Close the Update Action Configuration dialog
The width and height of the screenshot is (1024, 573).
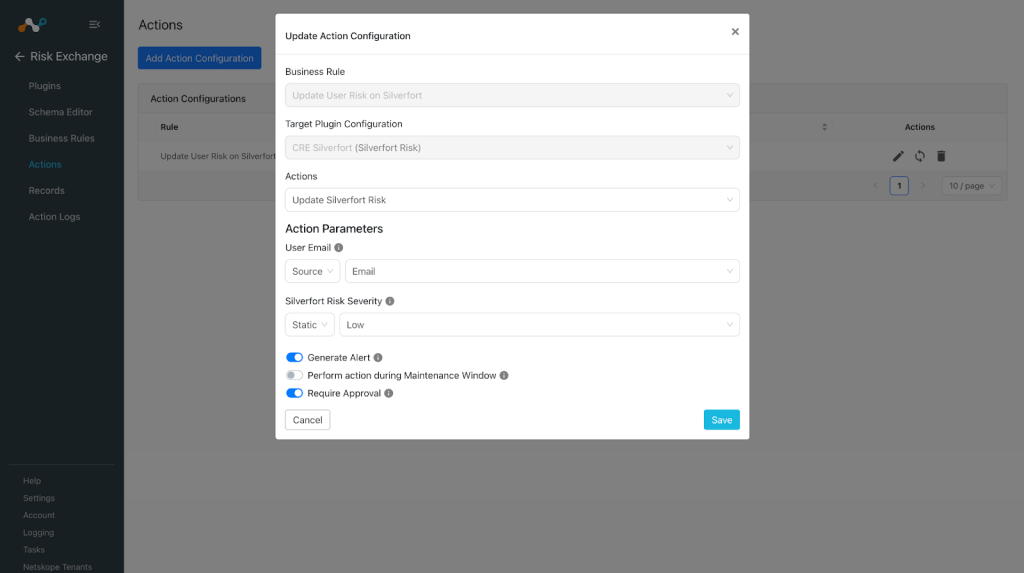coord(735,31)
